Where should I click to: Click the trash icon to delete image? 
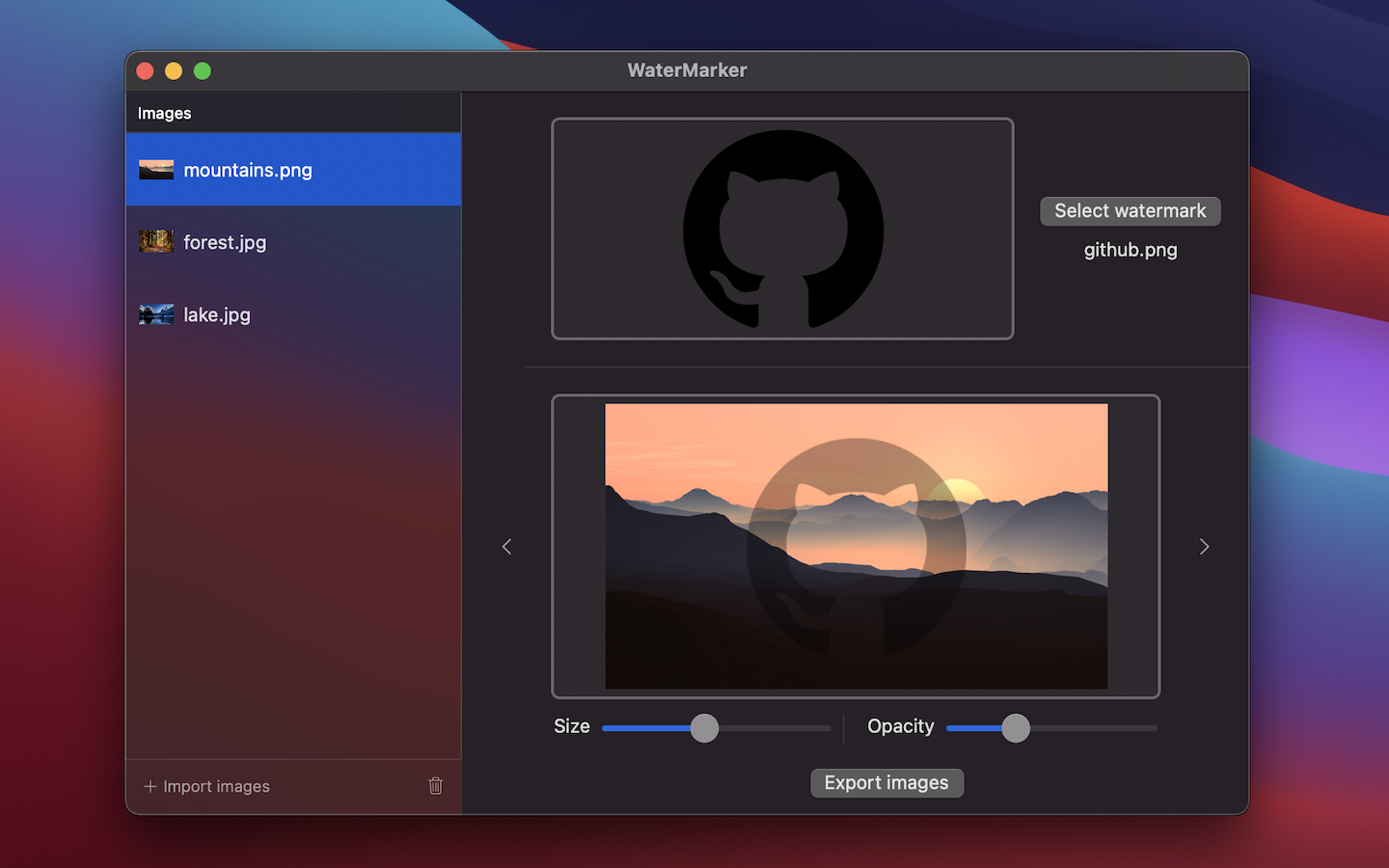tap(435, 786)
